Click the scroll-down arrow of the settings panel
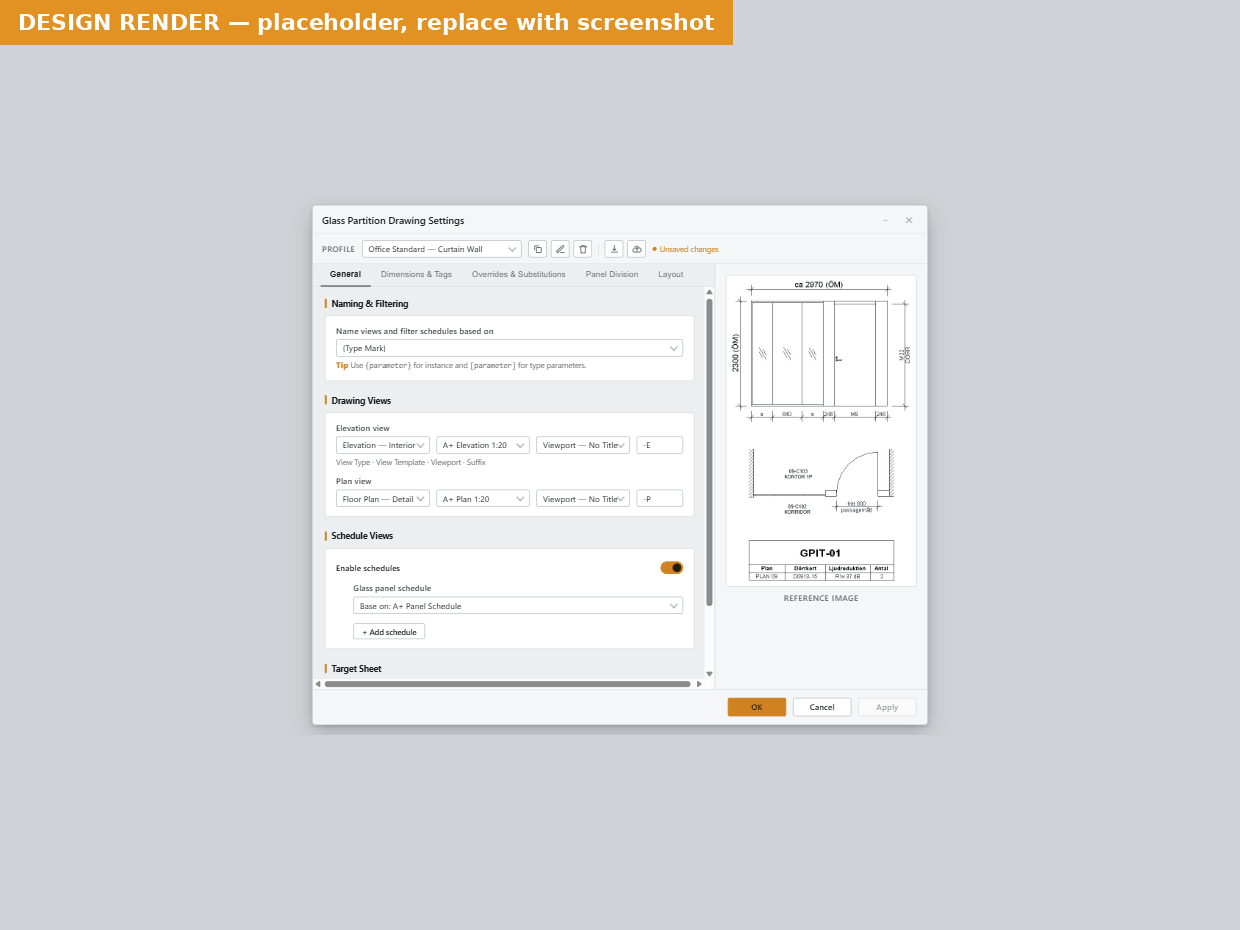 (x=709, y=674)
